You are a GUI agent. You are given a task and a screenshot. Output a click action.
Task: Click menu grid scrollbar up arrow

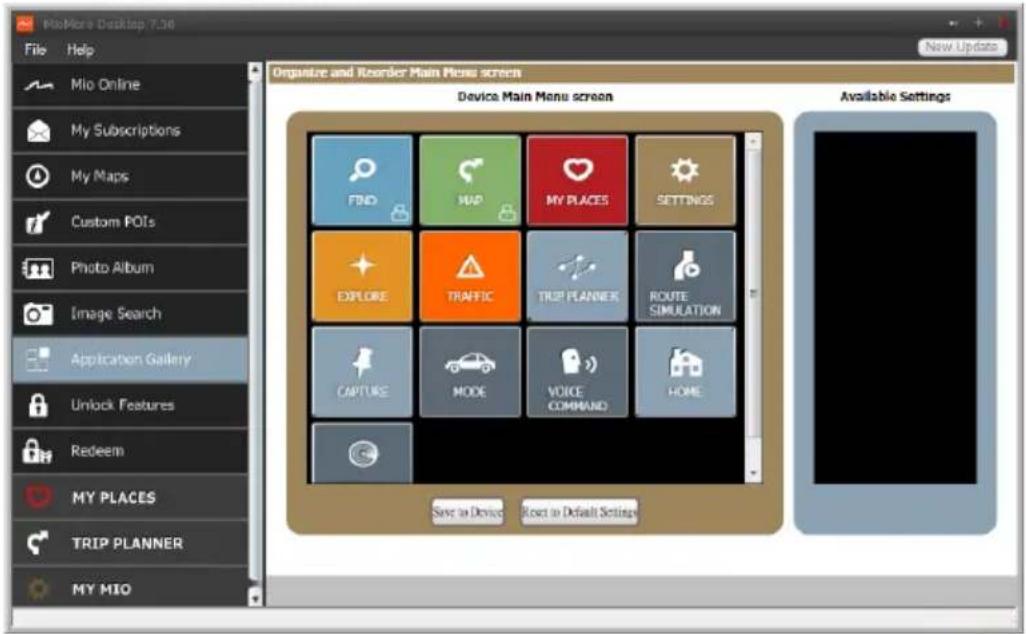point(753,141)
